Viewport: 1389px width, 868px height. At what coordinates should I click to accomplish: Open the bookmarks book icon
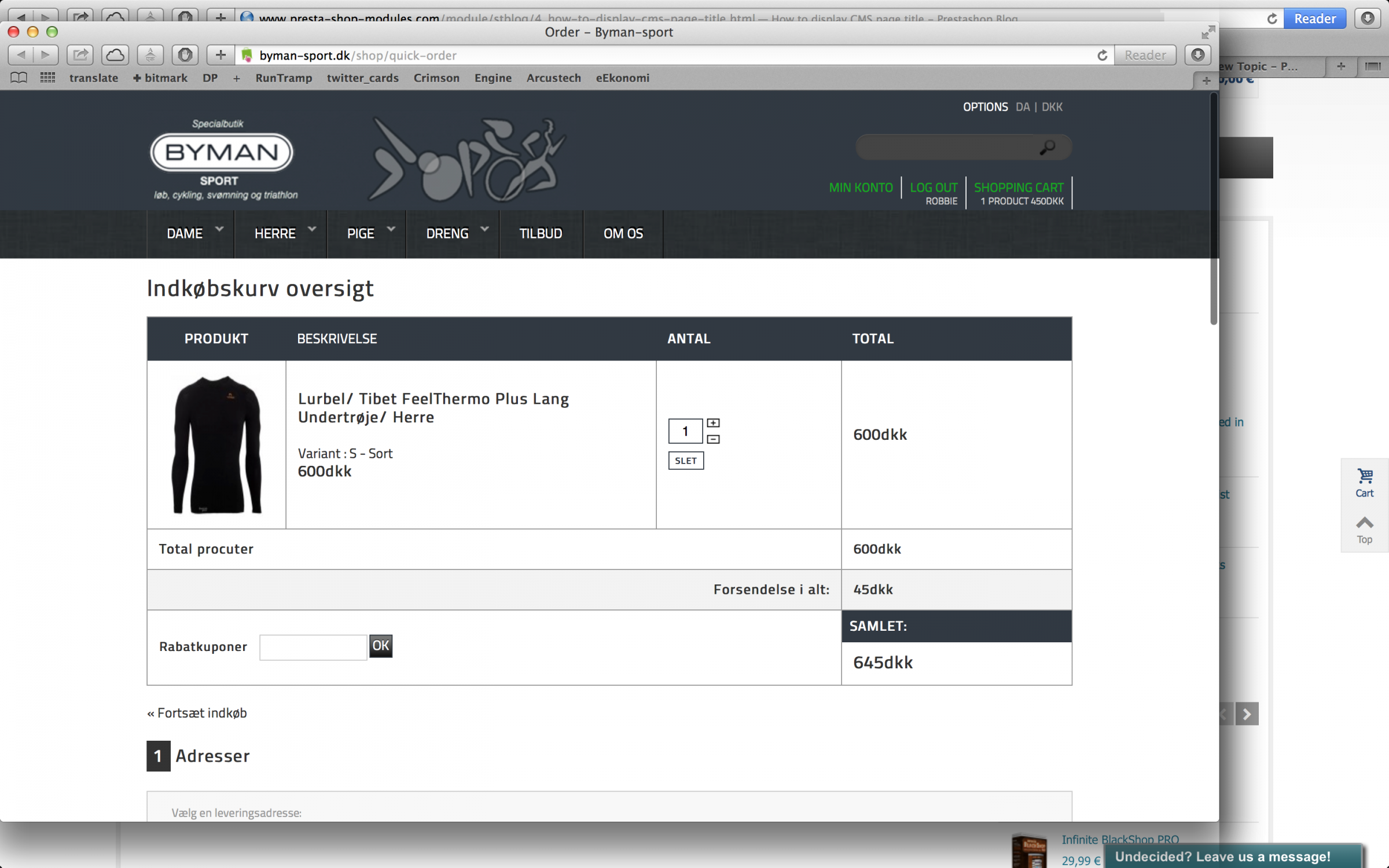pyautogui.click(x=19, y=78)
